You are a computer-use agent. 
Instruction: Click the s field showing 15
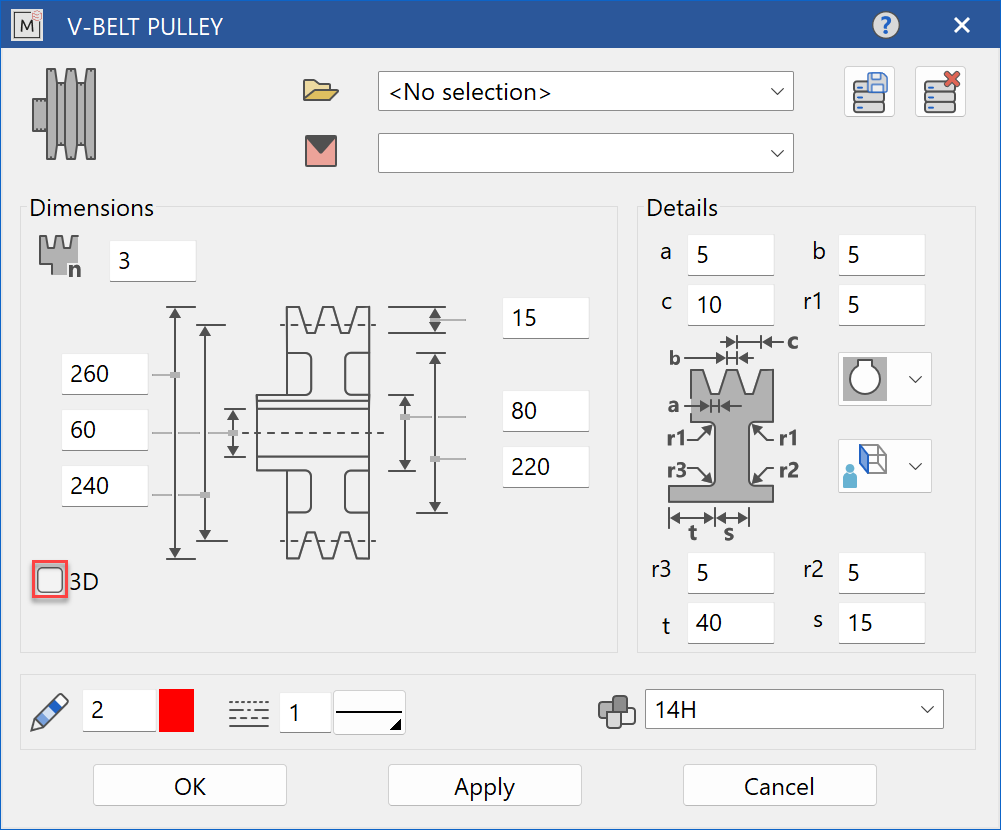[x=882, y=622]
